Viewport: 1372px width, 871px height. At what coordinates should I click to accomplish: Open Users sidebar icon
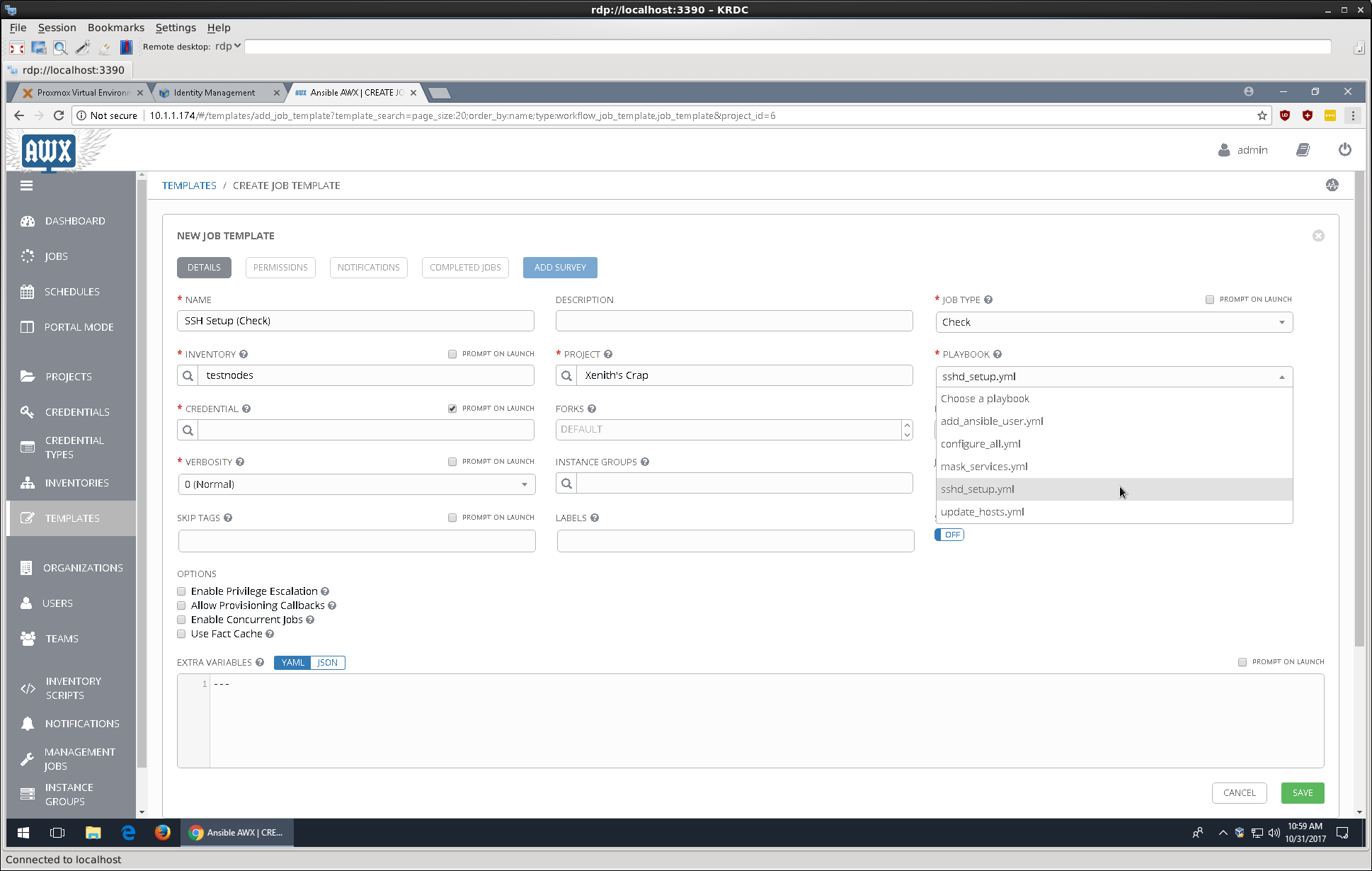(x=28, y=603)
